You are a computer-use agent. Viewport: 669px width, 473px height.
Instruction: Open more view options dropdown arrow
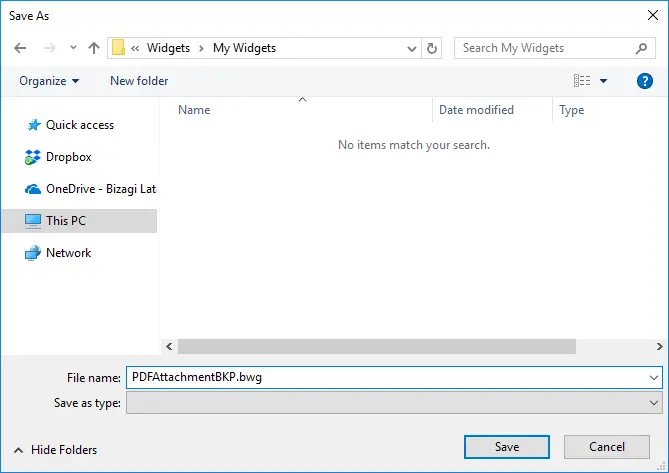tap(603, 81)
